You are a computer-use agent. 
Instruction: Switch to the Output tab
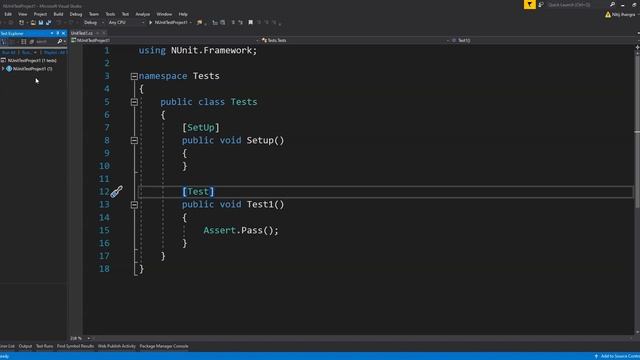(25, 347)
